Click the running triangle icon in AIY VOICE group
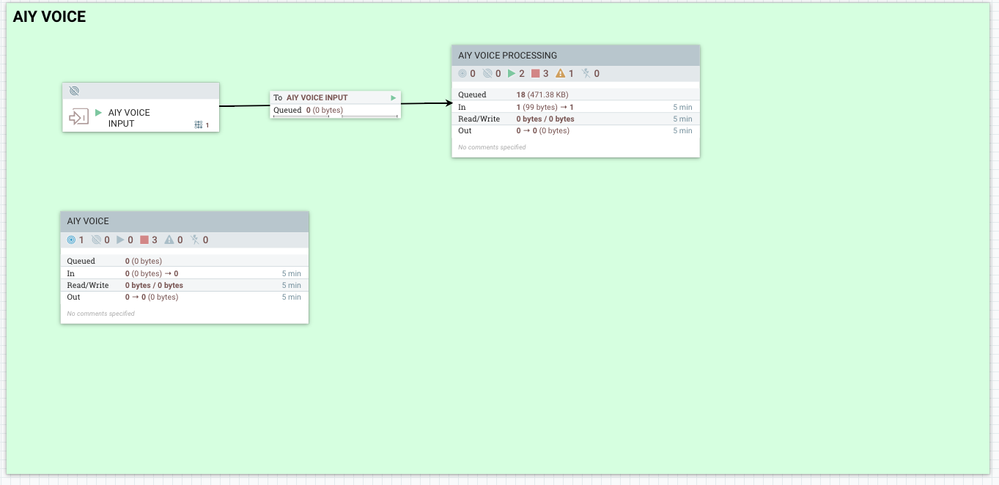Image resolution: width=999 pixels, height=485 pixels. (x=120, y=240)
